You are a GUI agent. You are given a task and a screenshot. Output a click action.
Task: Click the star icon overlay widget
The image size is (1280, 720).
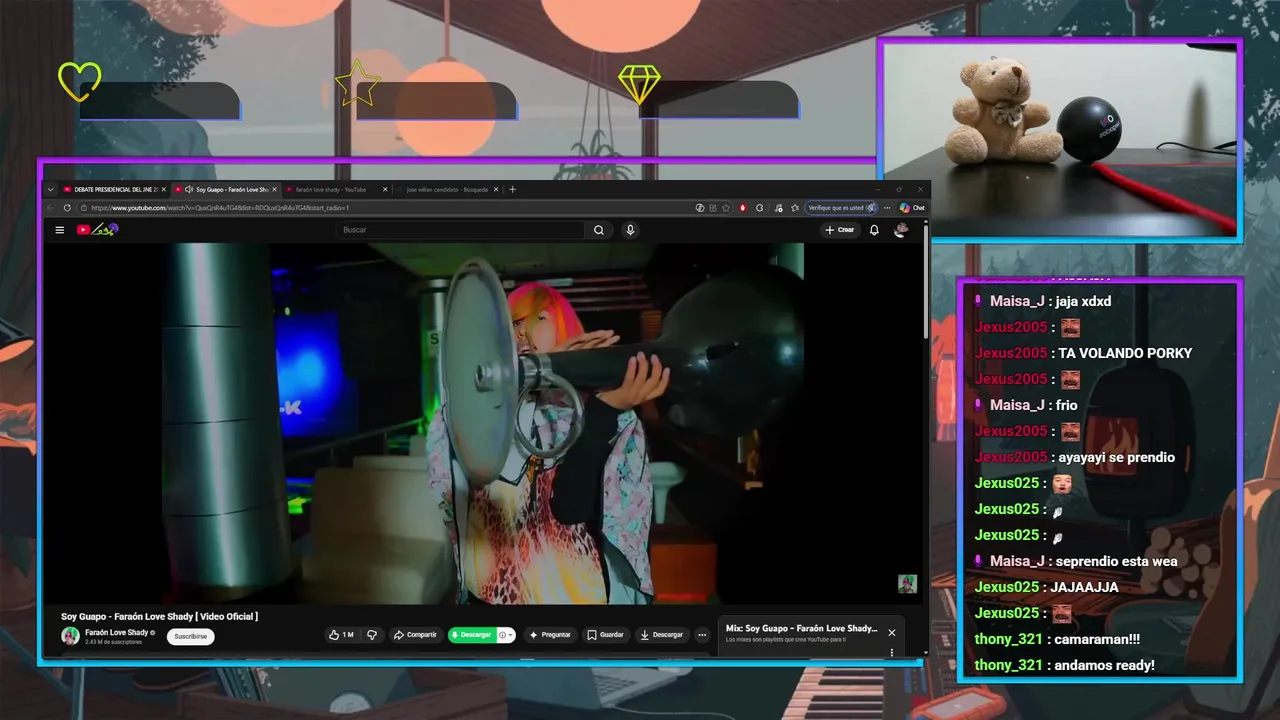click(356, 84)
